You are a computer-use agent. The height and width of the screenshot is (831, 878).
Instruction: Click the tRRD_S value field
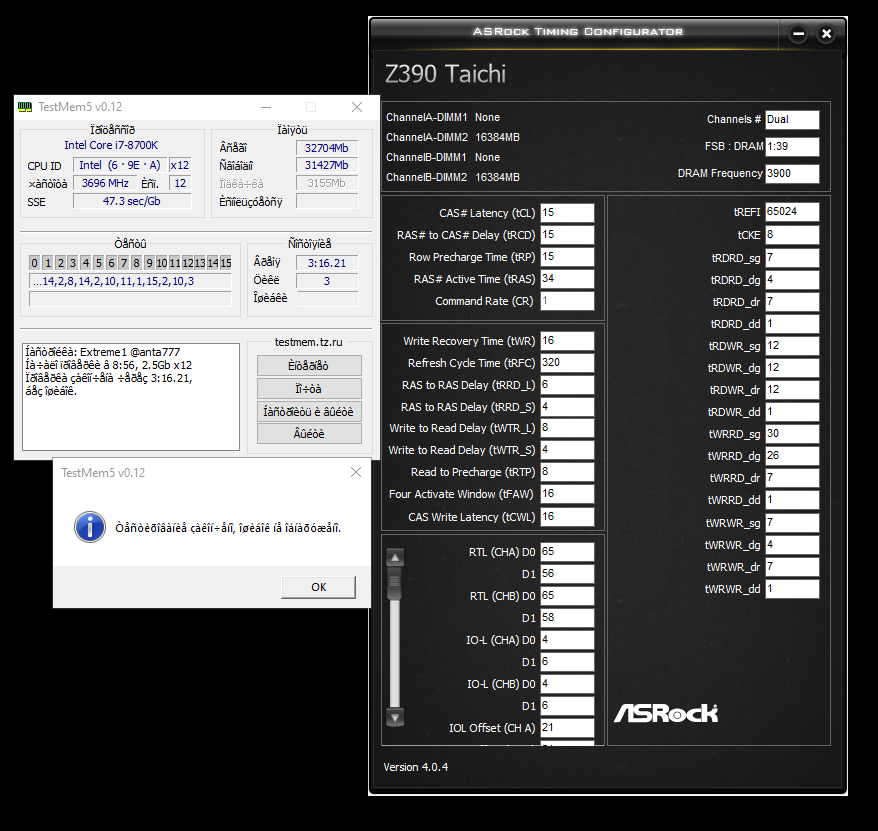(x=567, y=407)
